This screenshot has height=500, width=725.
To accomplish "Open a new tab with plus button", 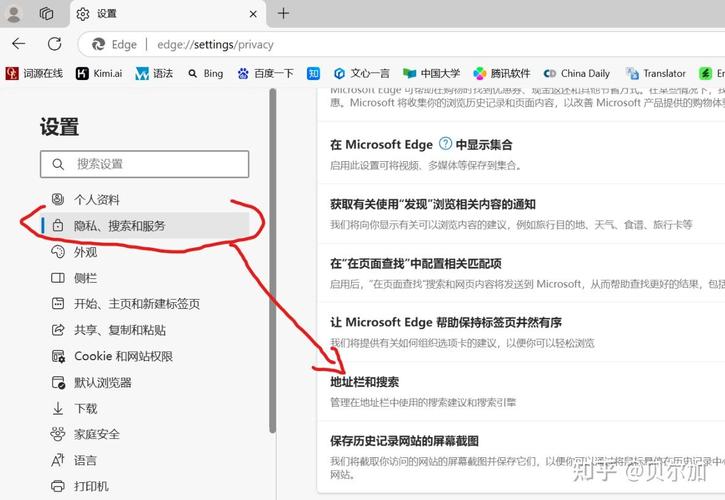I will click(x=283, y=13).
